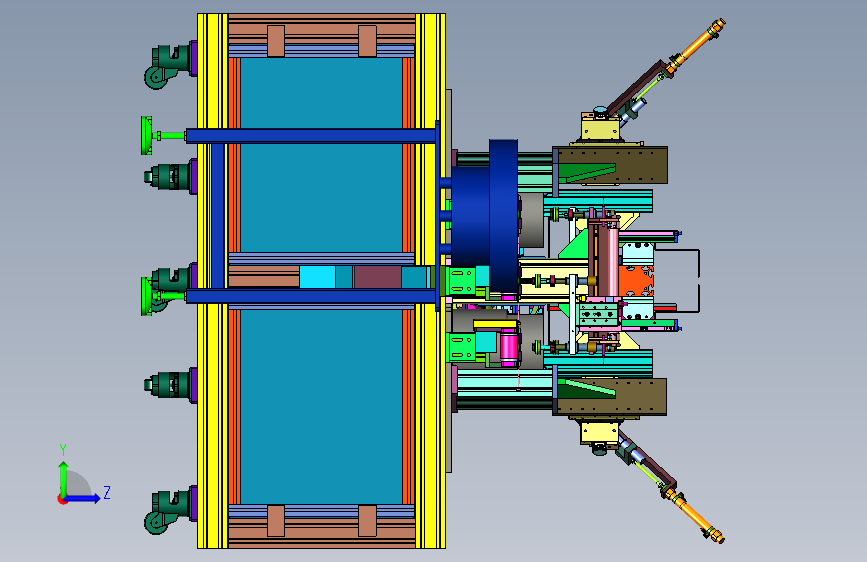Select the top-left brown clamp on the frame

[276, 41]
